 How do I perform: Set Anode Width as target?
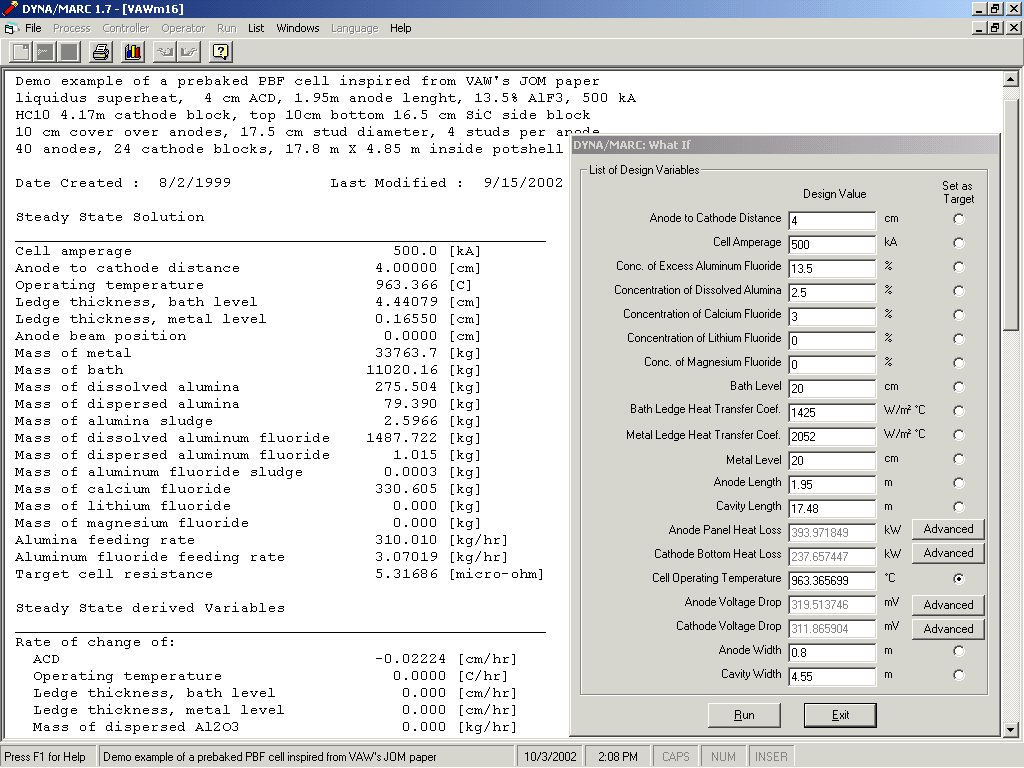tap(959, 651)
